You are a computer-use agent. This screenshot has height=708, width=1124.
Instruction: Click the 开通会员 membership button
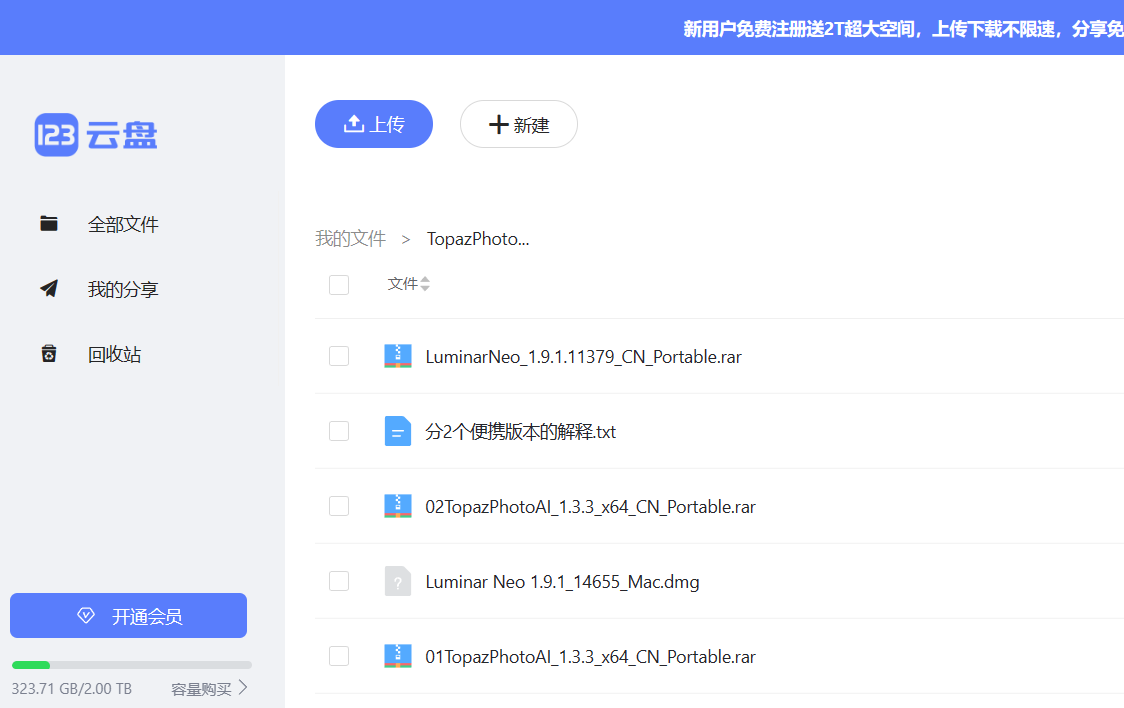tap(128, 616)
